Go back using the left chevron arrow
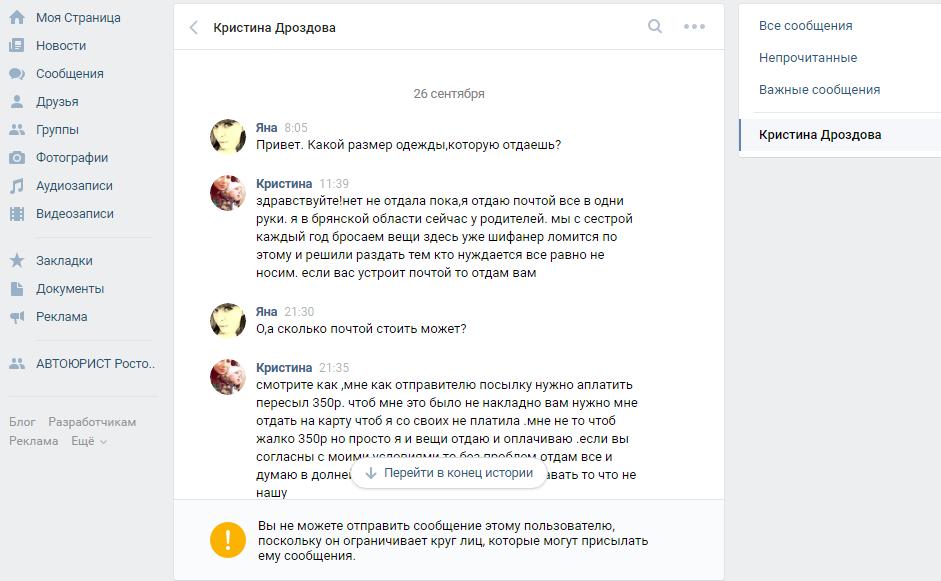Viewport: 941px width, 581px height. (x=193, y=28)
